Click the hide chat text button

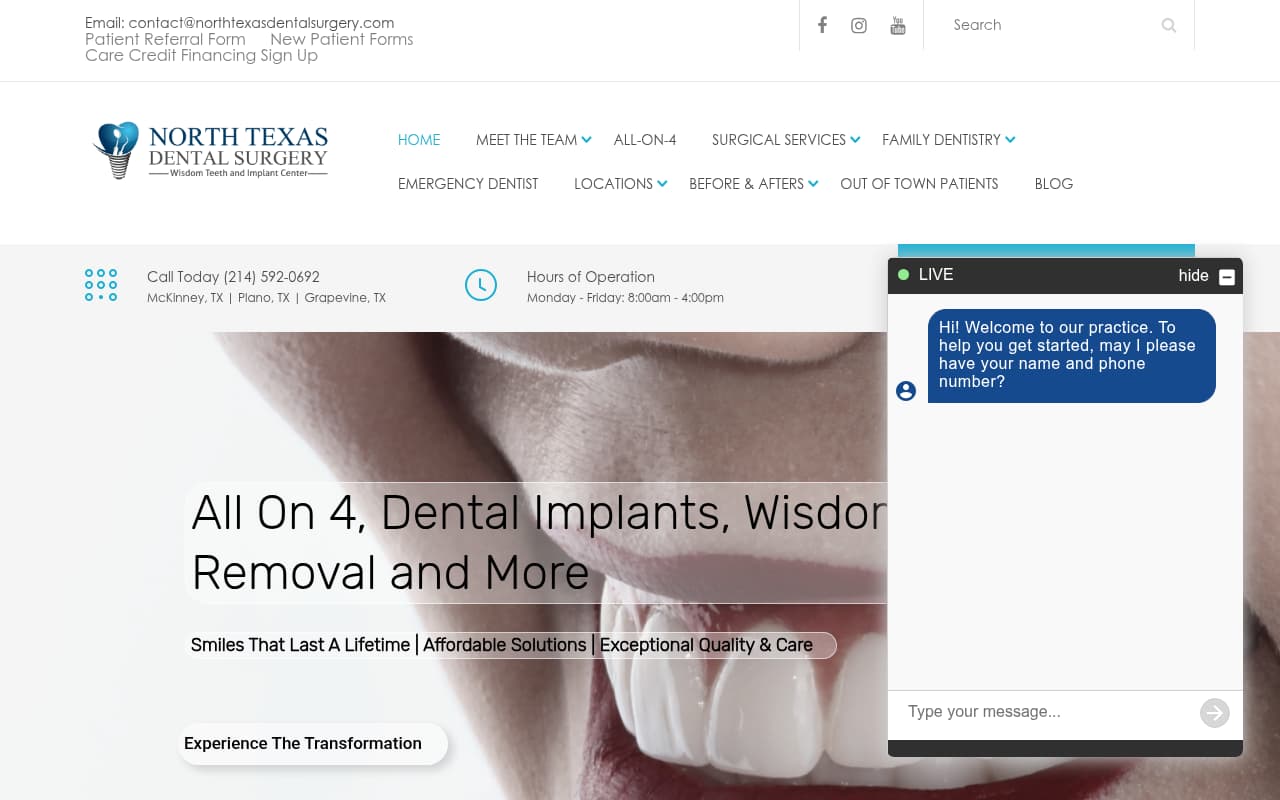tap(1193, 276)
